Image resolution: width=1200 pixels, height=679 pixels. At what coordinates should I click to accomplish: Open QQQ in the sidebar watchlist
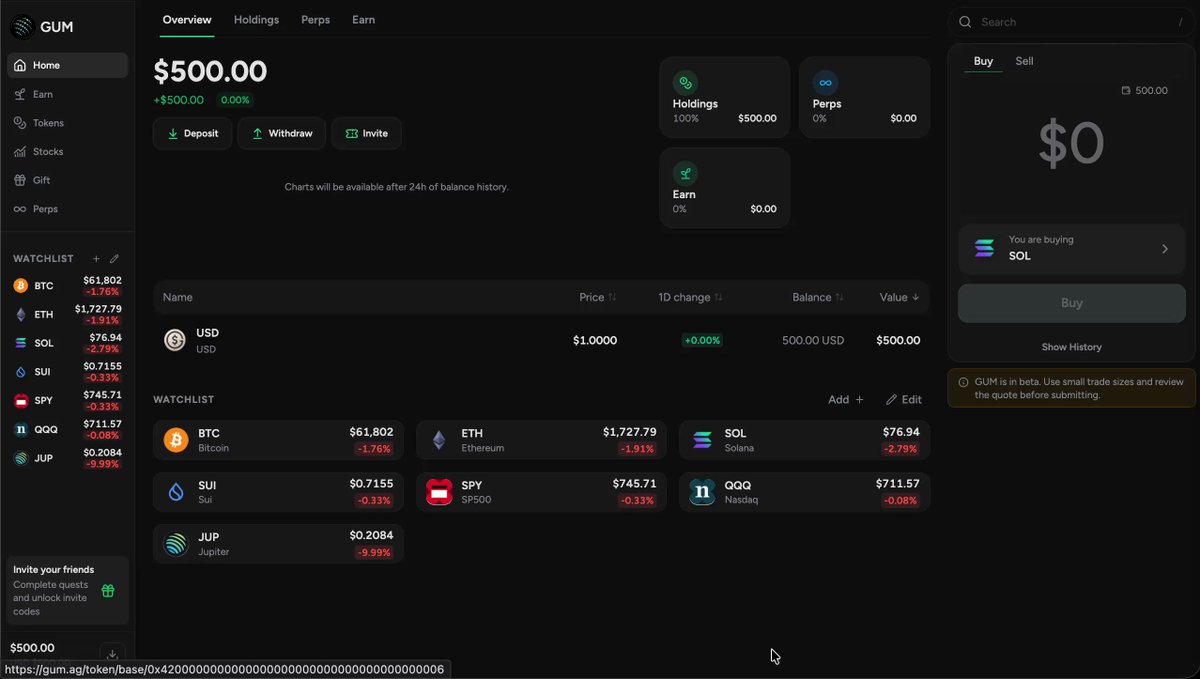pyautogui.click(x=67, y=429)
